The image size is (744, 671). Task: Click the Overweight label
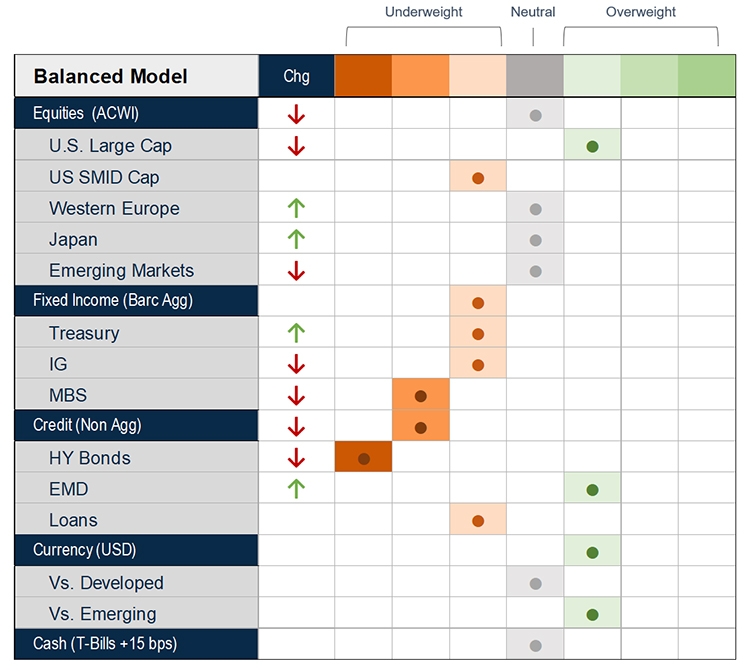pyautogui.click(x=641, y=12)
